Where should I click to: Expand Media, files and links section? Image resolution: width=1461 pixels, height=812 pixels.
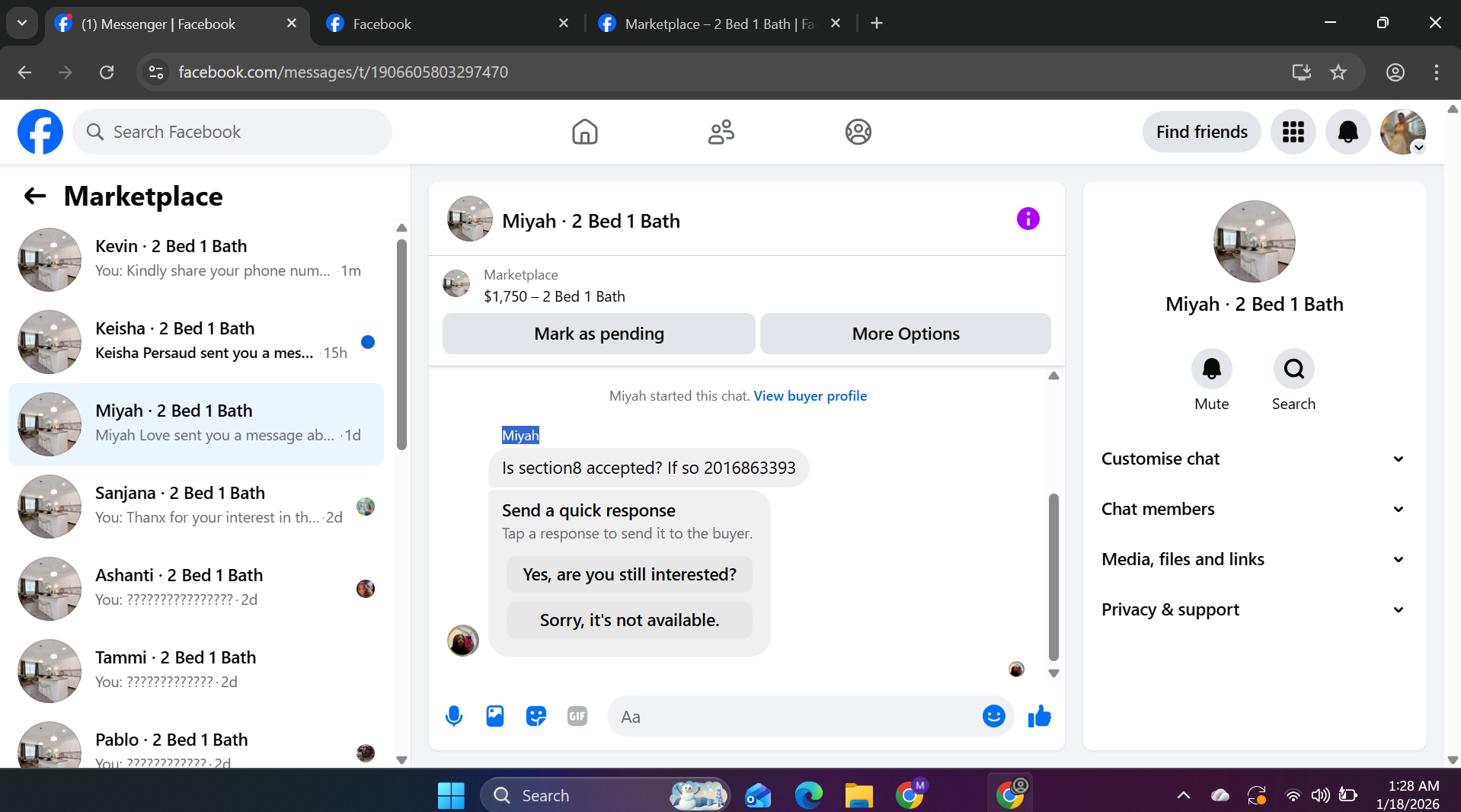1254,559
